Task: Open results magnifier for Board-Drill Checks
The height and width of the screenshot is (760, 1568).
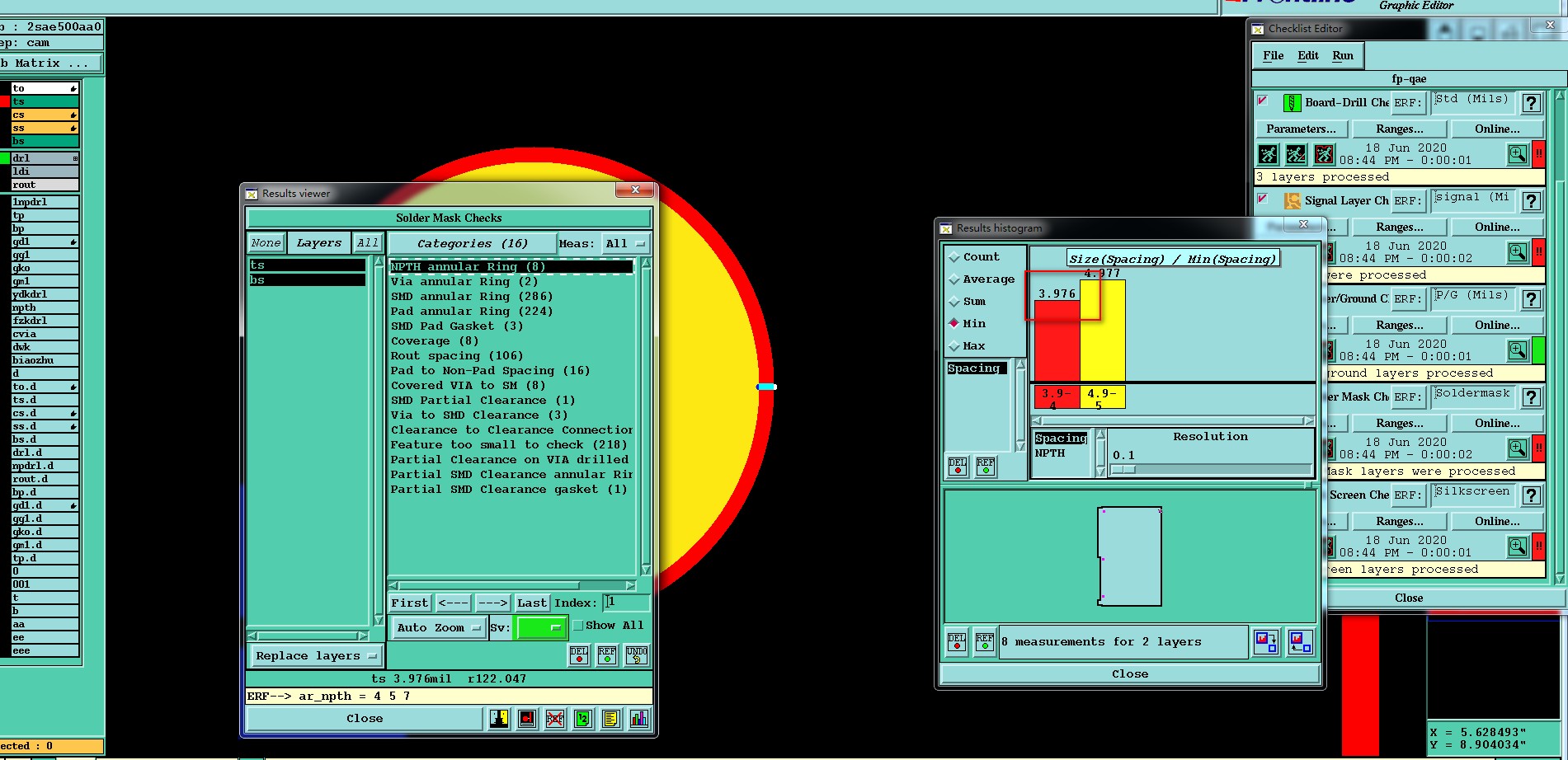Action: (x=1517, y=154)
